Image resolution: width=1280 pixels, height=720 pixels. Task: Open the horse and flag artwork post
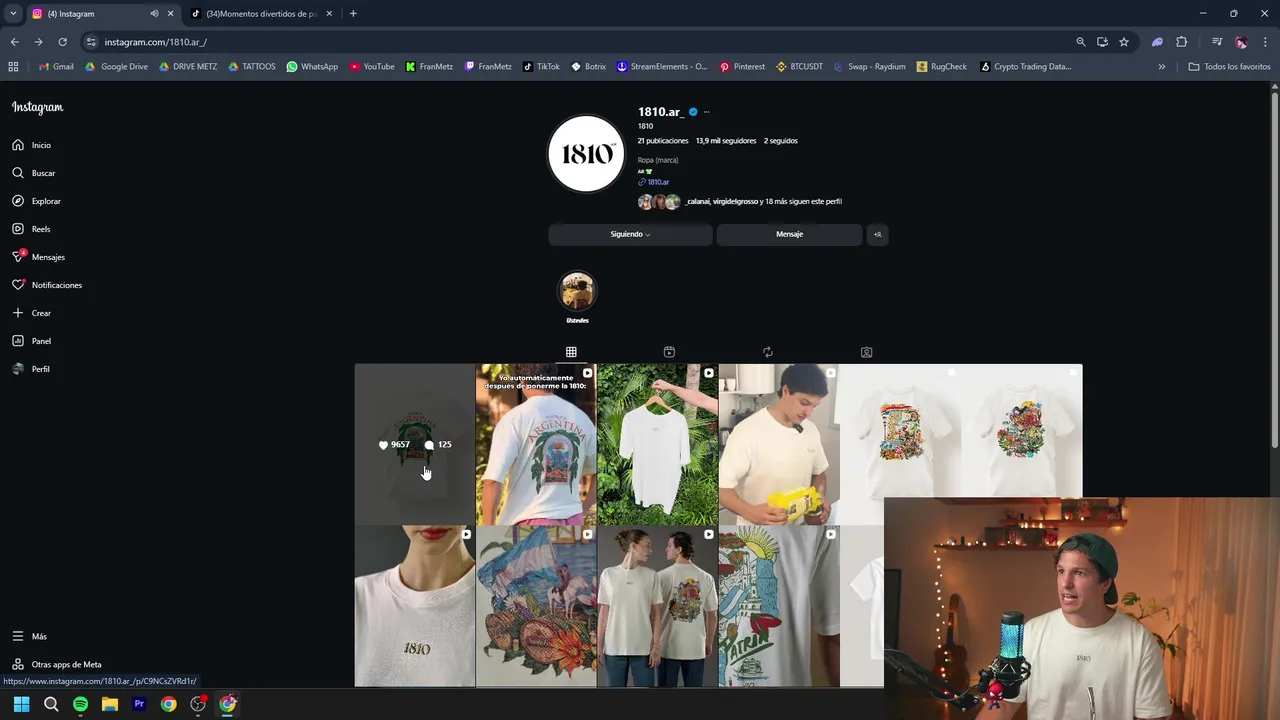pos(536,606)
